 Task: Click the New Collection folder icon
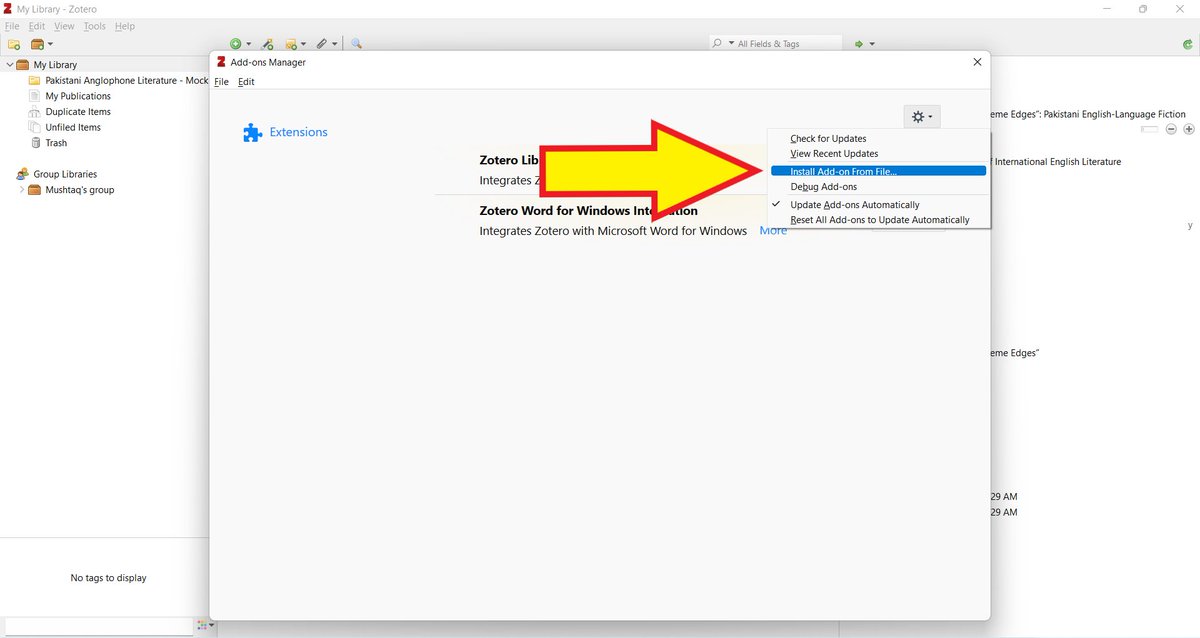coord(14,44)
